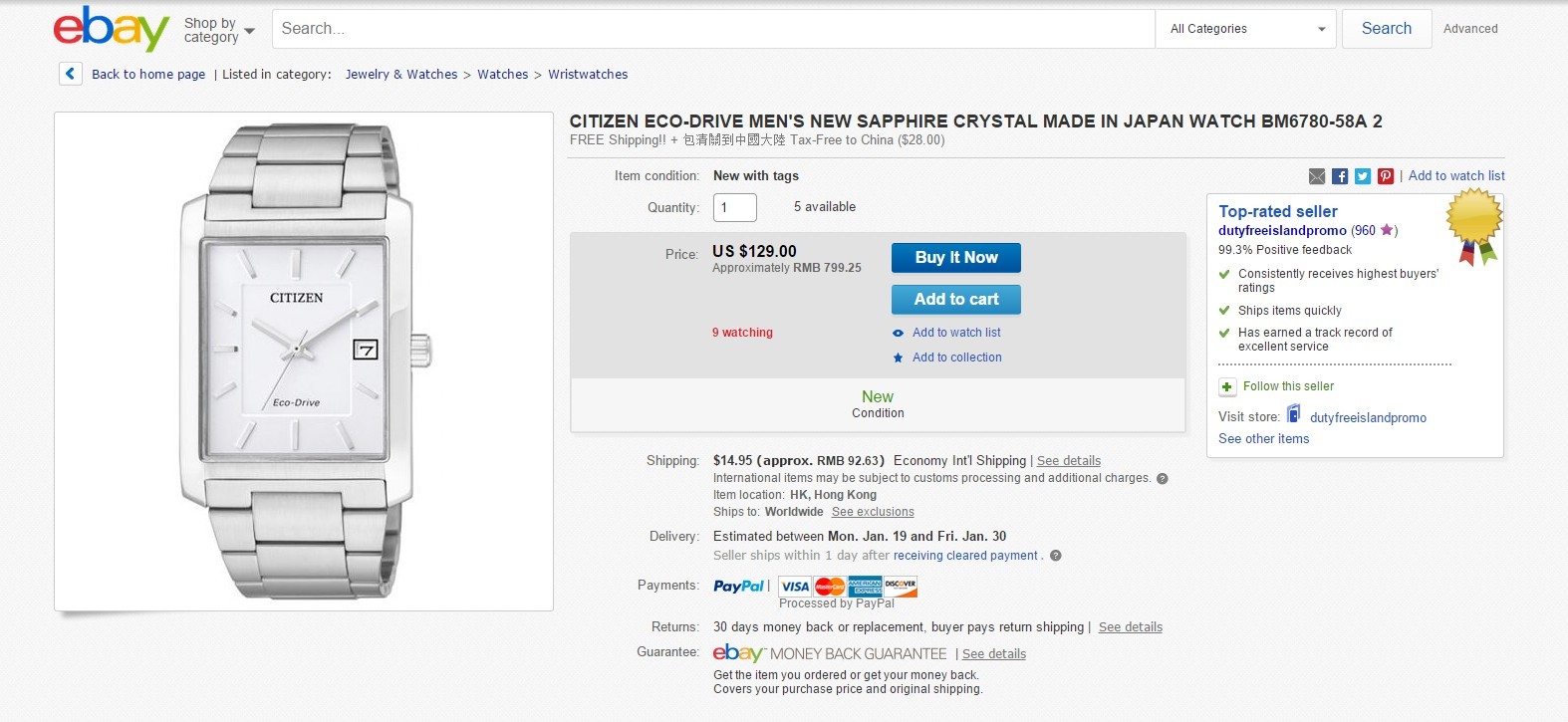Screen dimensions: 1568x722
Task: Click the PayPal logo
Action: click(739, 587)
